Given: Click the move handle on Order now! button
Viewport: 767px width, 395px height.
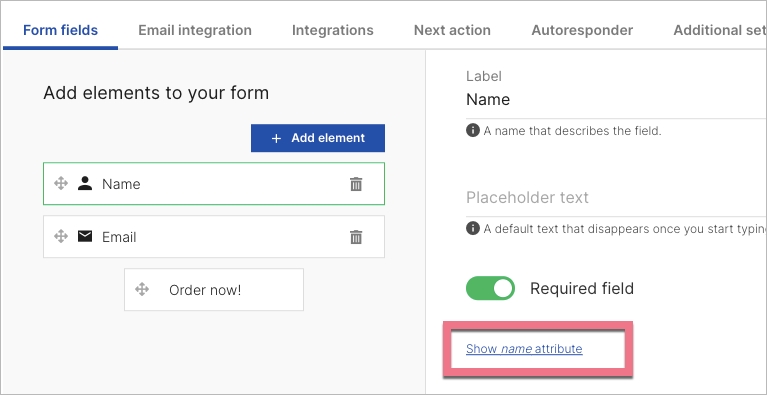Looking at the screenshot, I should pyautogui.click(x=142, y=289).
